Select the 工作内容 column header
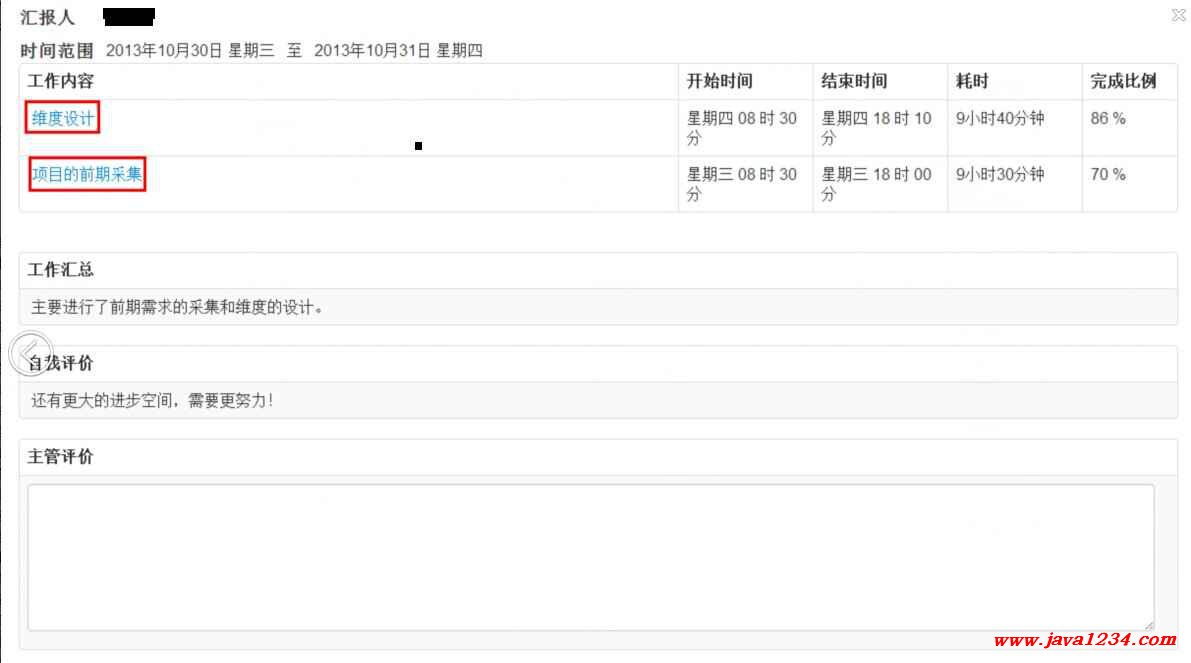 [x=61, y=81]
